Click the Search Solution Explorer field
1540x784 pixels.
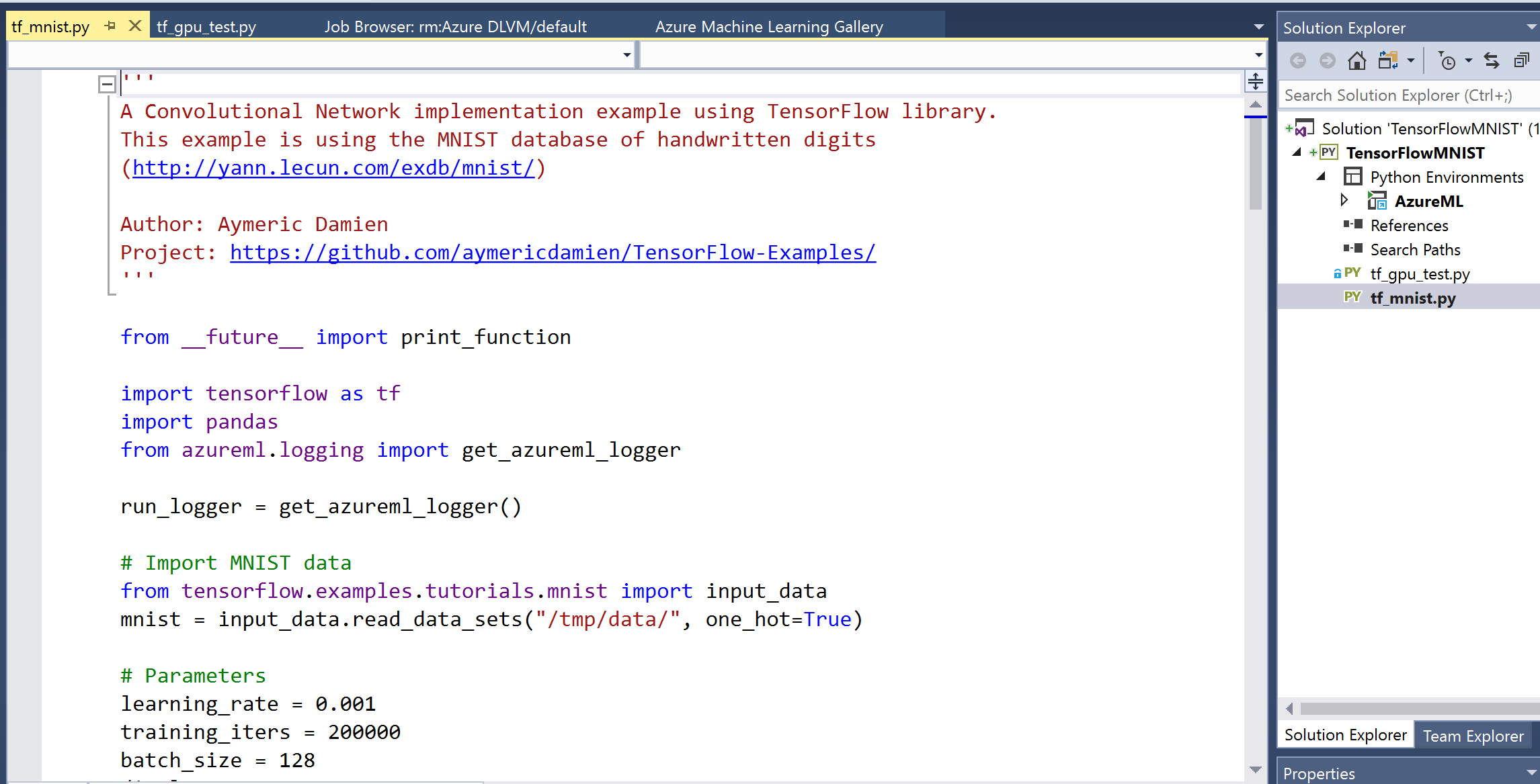coord(1405,95)
